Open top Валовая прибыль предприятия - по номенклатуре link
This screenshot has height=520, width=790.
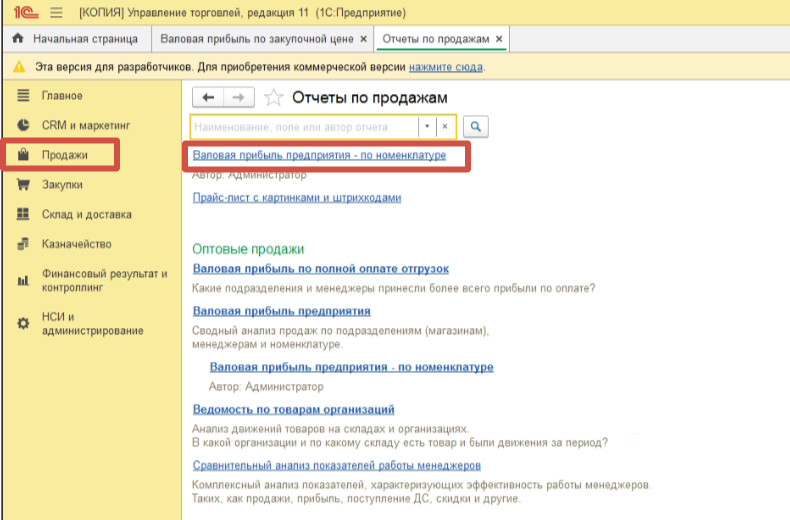pyautogui.click(x=319, y=155)
